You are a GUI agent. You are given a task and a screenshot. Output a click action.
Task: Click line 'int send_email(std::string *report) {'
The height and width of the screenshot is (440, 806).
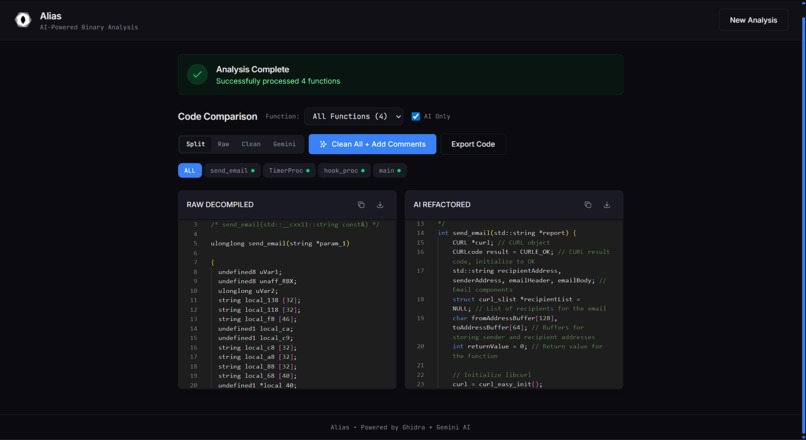(x=507, y=233)
